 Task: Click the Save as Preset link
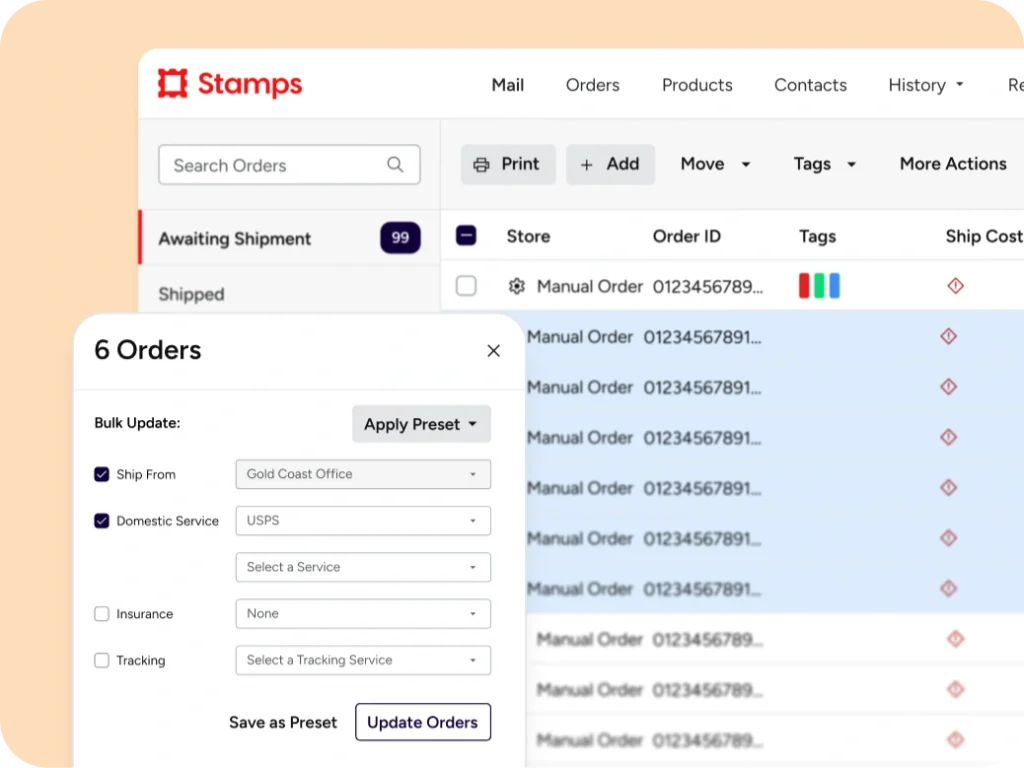(283, 722)
